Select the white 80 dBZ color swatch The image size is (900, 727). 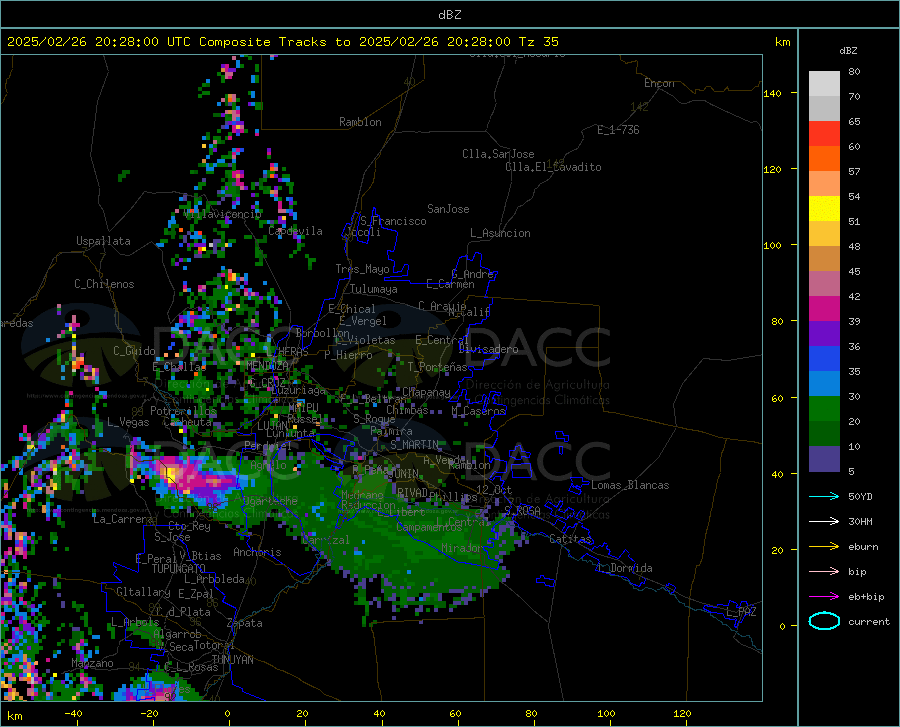pos(824,83)
